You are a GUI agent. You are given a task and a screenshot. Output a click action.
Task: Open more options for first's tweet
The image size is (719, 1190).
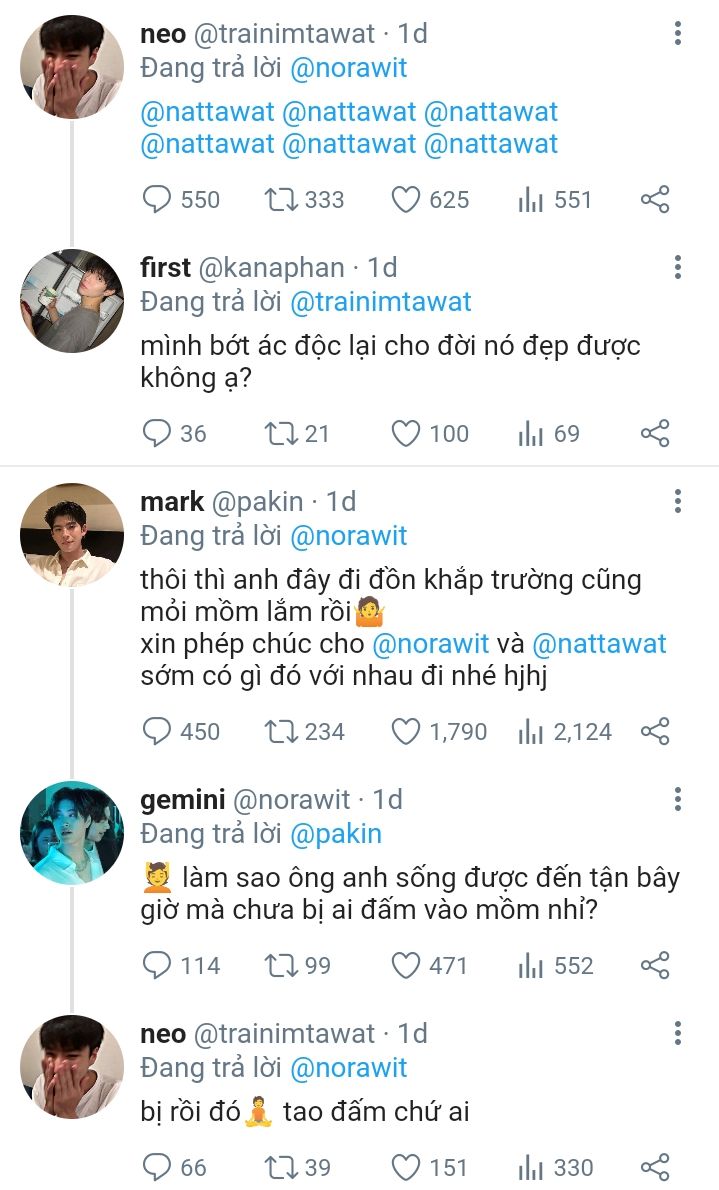[x=678, y=268]
